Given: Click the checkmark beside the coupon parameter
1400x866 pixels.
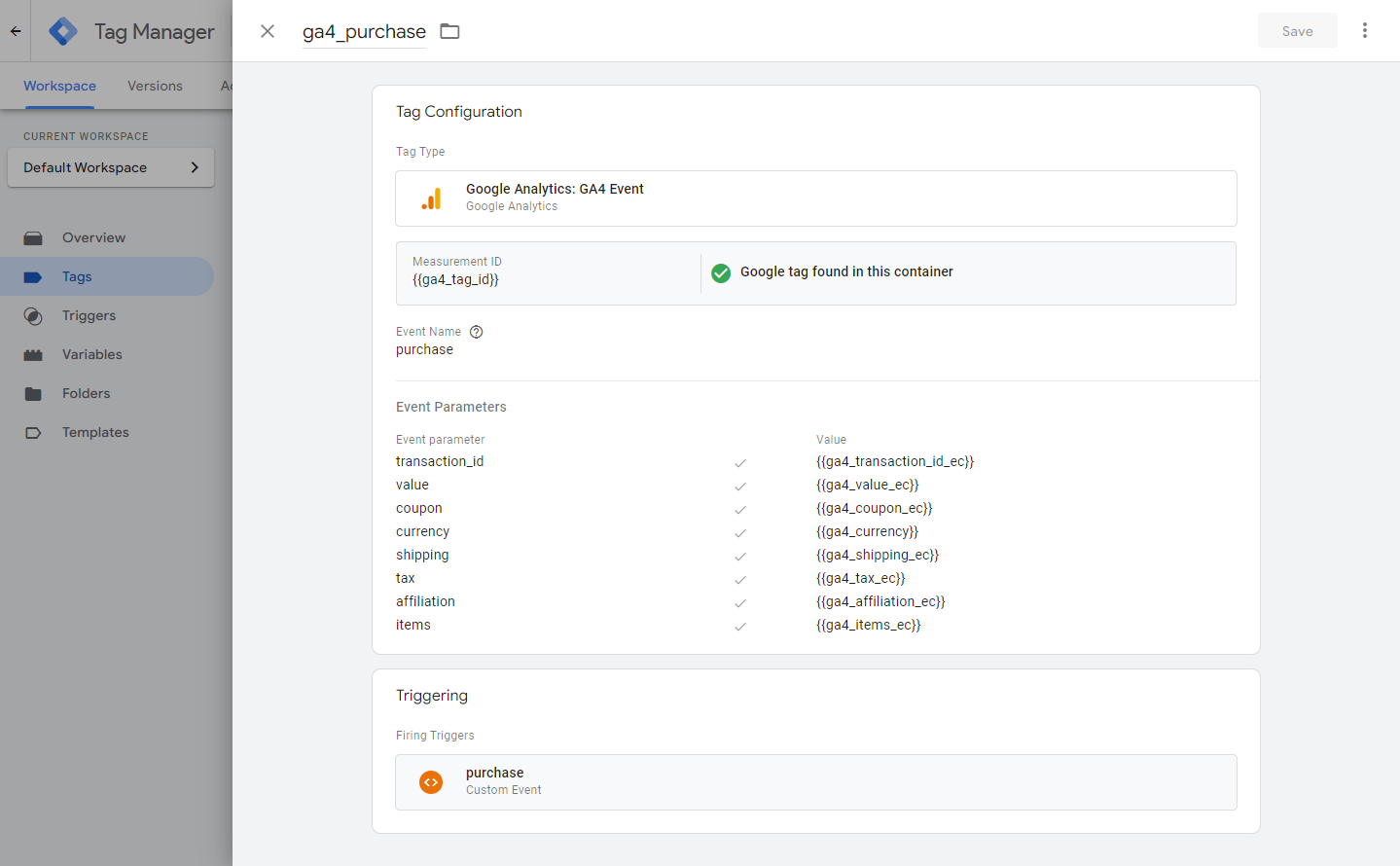Looking at the screenshot, I should 740,510.
